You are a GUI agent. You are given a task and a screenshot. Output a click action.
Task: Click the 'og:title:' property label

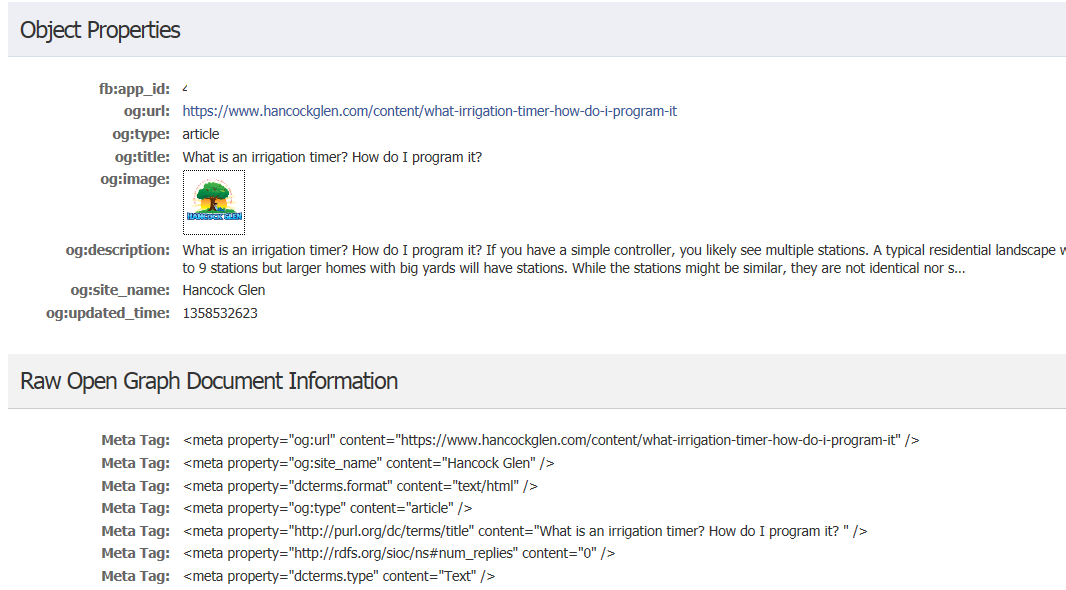coord(143,157)
